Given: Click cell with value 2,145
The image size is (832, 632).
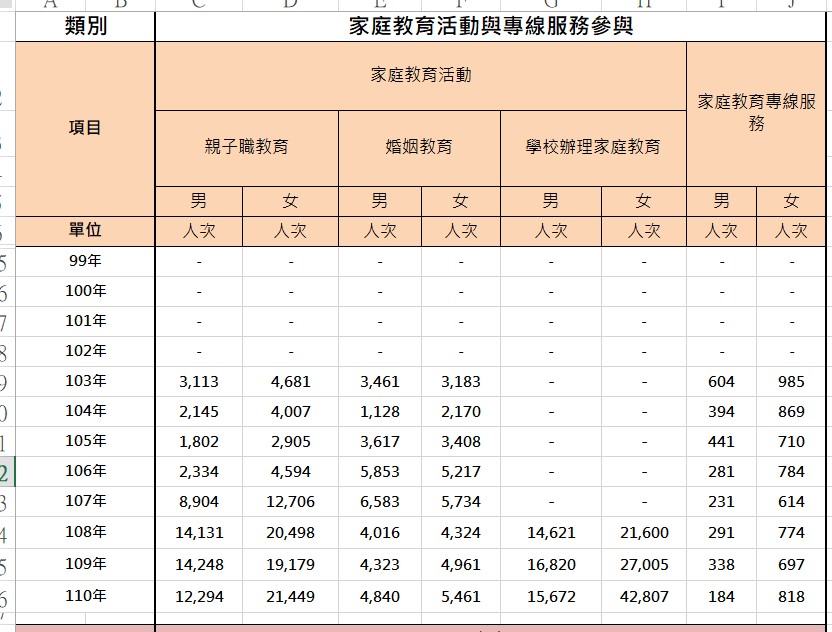Looking at the screenshot, I should (199, 411).
